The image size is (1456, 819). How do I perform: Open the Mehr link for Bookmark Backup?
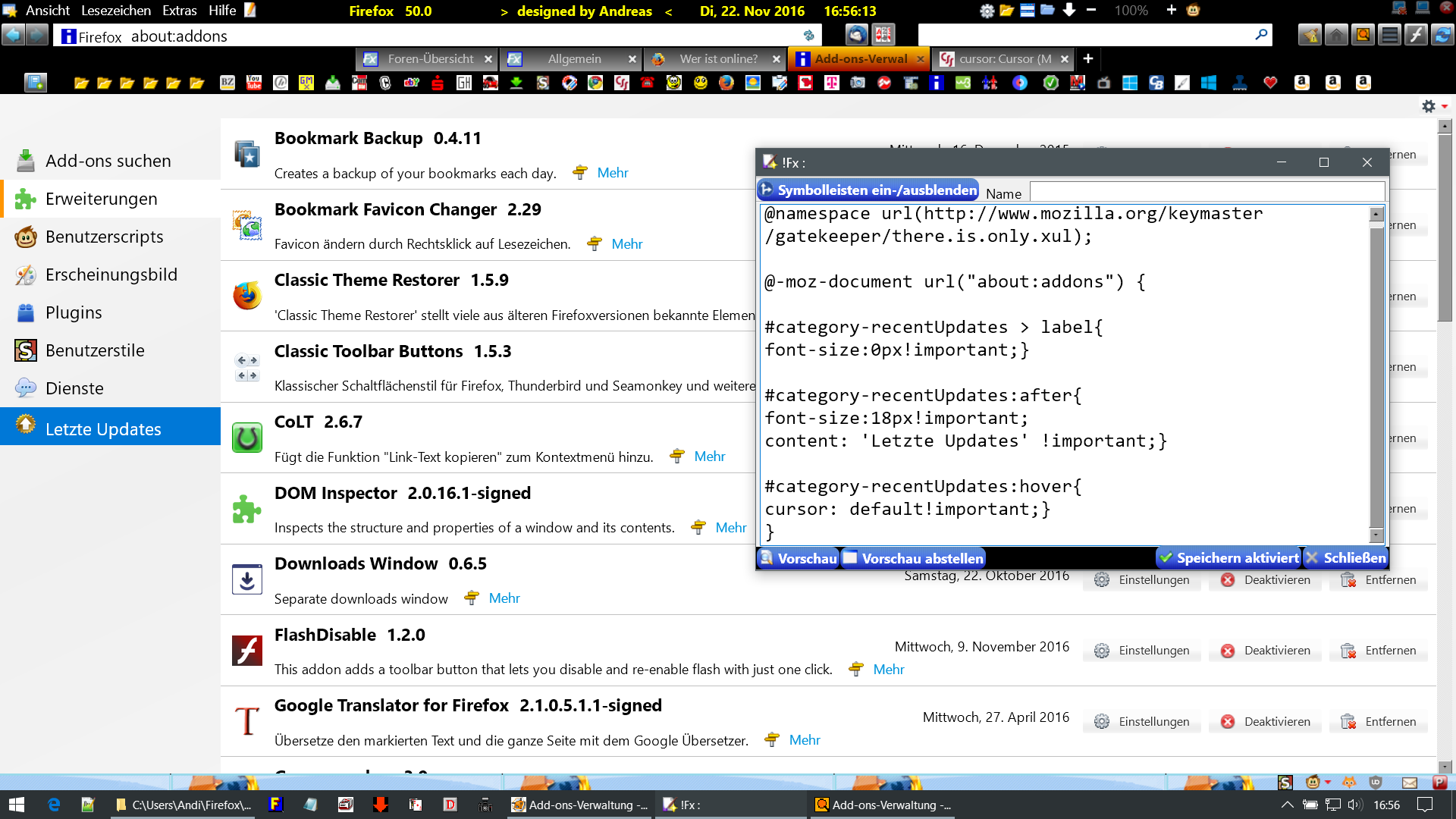[x=612, y=173]
